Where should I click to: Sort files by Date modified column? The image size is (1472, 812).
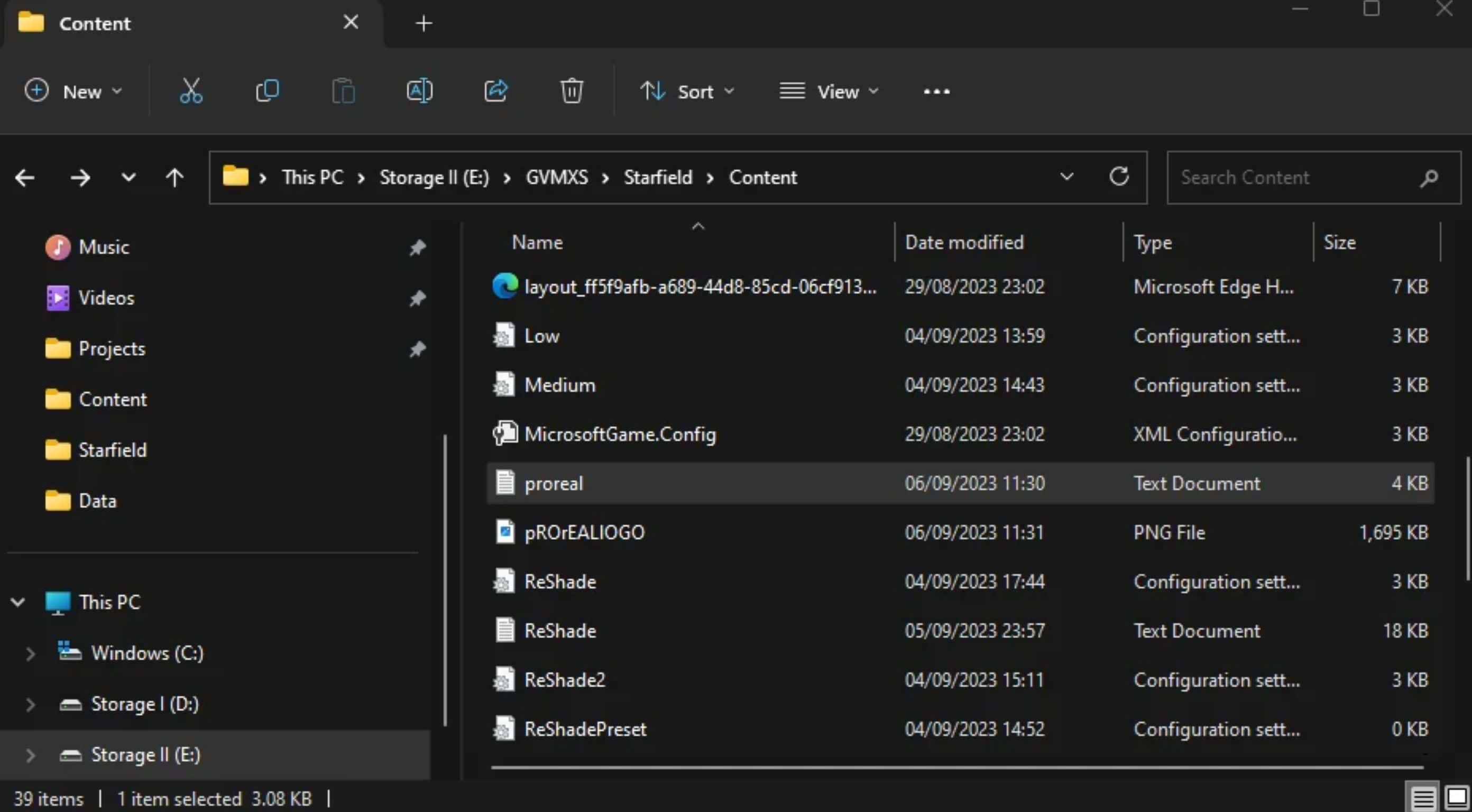tap(964, 242)
